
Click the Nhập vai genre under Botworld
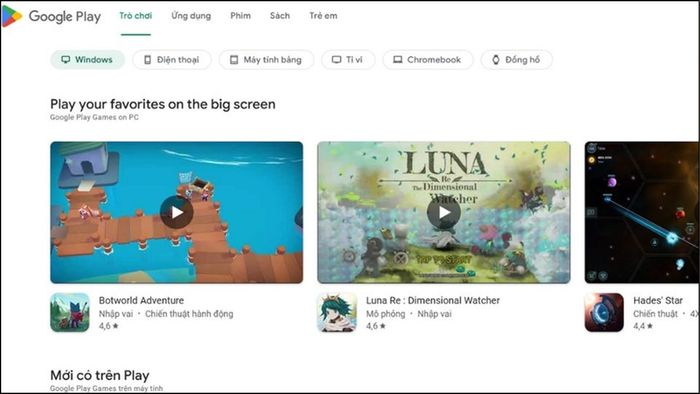(x=116, y=314)
